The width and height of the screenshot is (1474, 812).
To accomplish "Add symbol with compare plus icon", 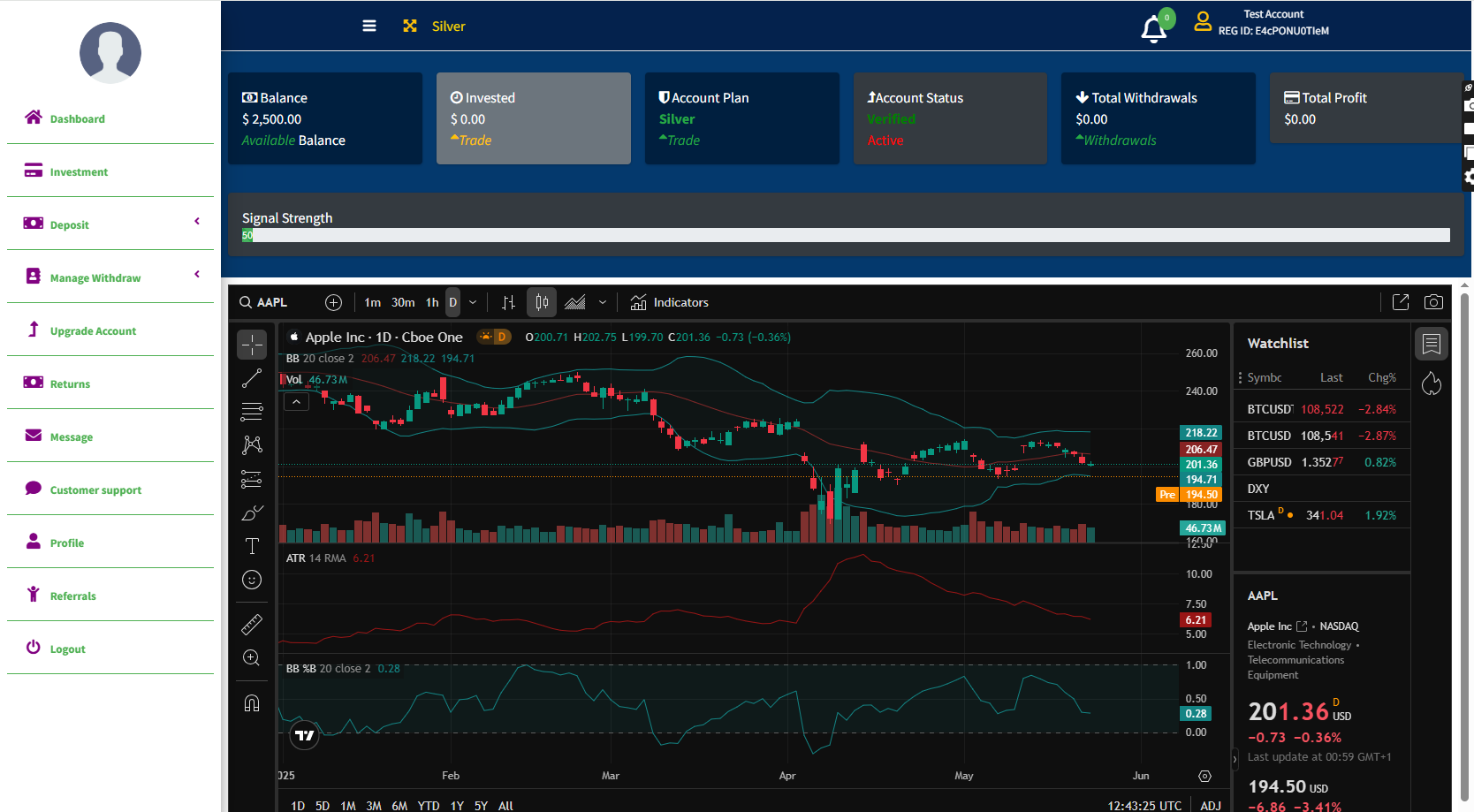I will pos(333,302).
